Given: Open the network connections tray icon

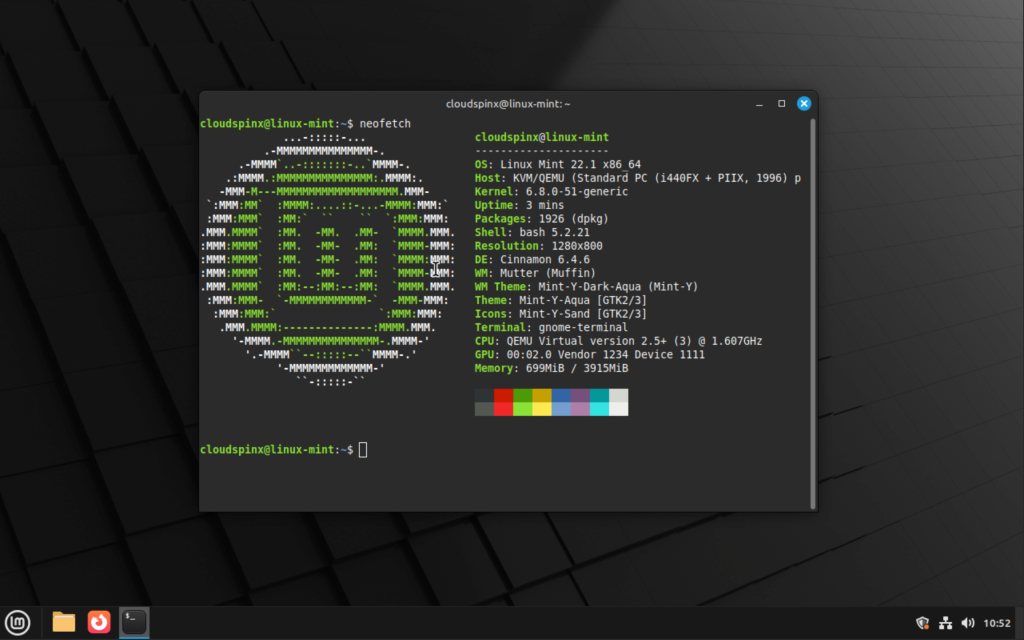Looking at the screenshot, I should (x=945, y=623).
